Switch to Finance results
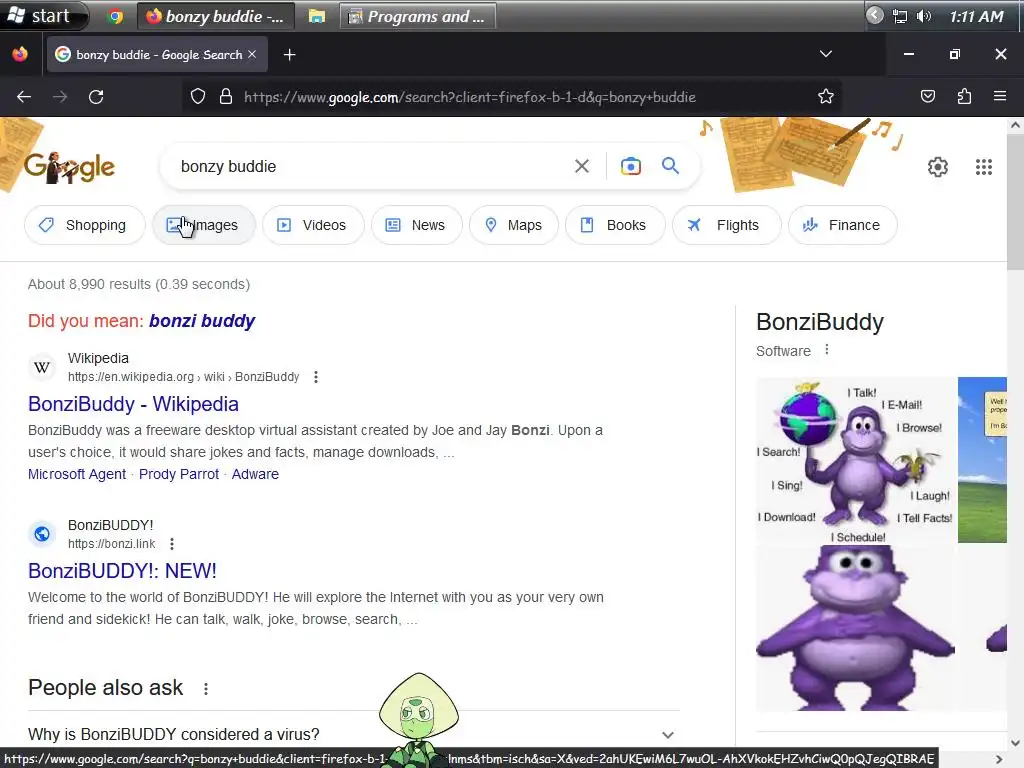Screen dimensions: 1024x768 coord(842,225)
